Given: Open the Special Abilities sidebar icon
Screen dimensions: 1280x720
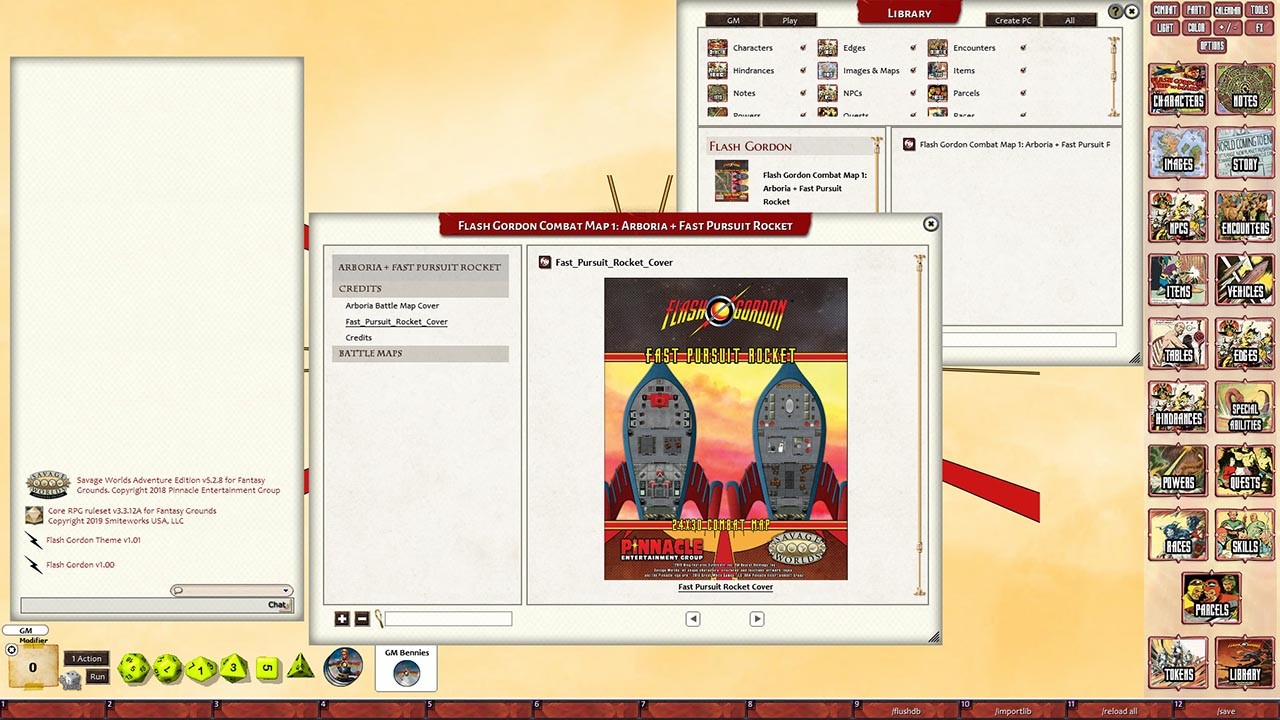Looking at the screenshot, I should [x=1244, y=409].
